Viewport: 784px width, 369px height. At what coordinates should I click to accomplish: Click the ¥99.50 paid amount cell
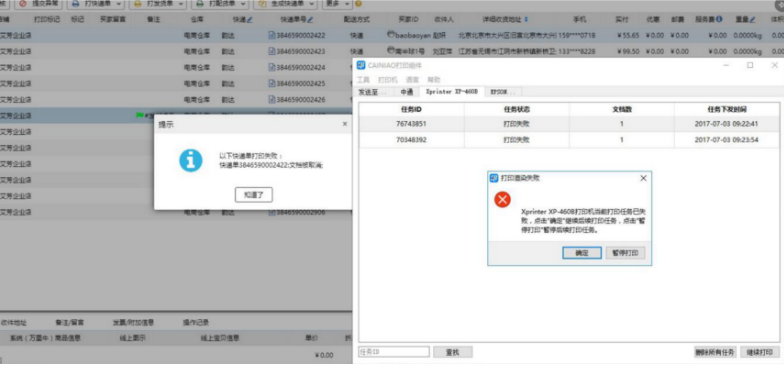tap(628, 52)
